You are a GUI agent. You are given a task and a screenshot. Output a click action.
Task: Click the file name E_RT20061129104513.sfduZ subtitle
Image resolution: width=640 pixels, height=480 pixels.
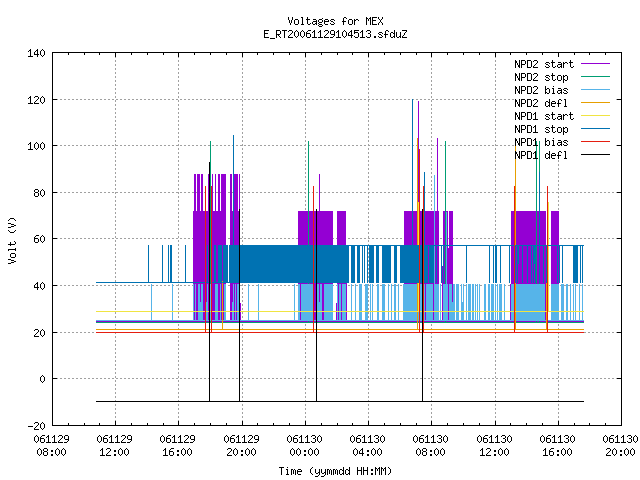(335, 34)
